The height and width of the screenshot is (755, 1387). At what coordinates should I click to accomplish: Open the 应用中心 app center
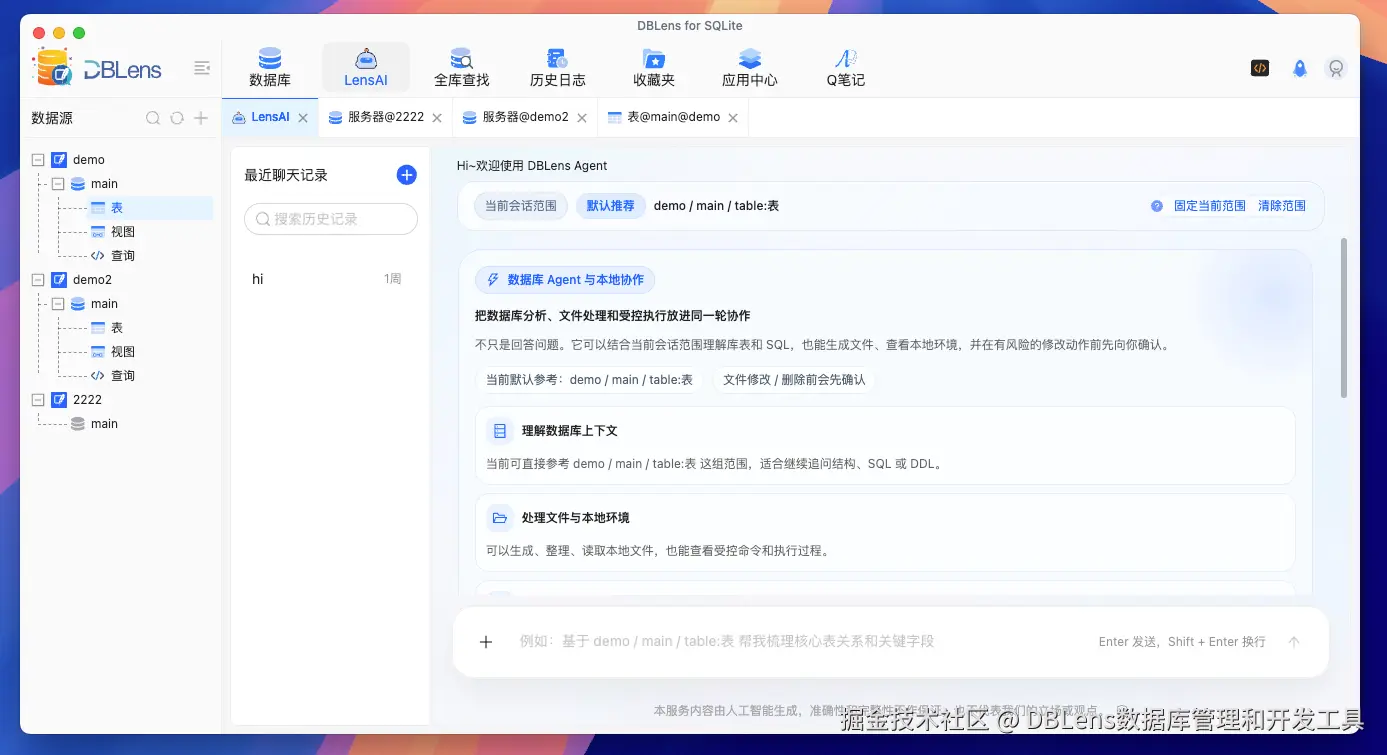click(x=750, y=67)
